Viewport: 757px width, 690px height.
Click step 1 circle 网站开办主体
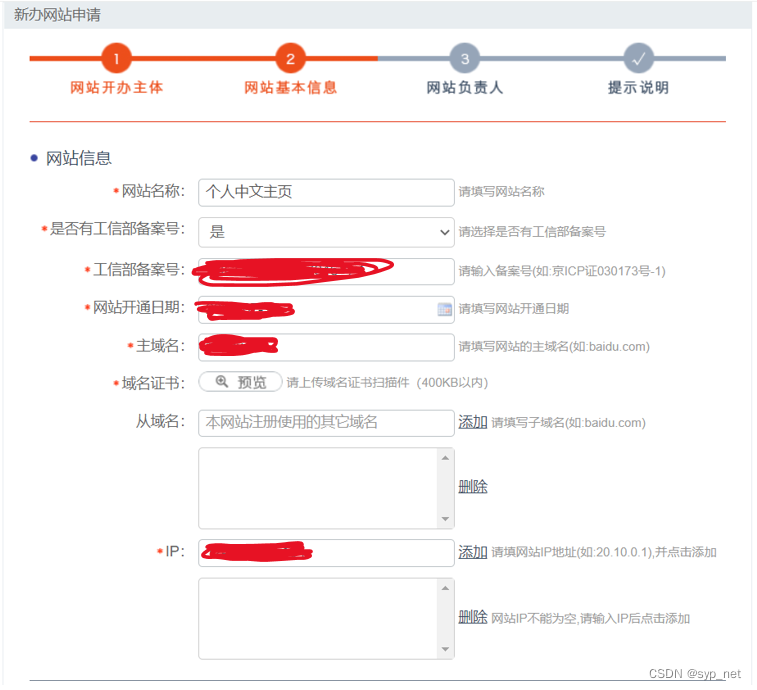[116, 58]
